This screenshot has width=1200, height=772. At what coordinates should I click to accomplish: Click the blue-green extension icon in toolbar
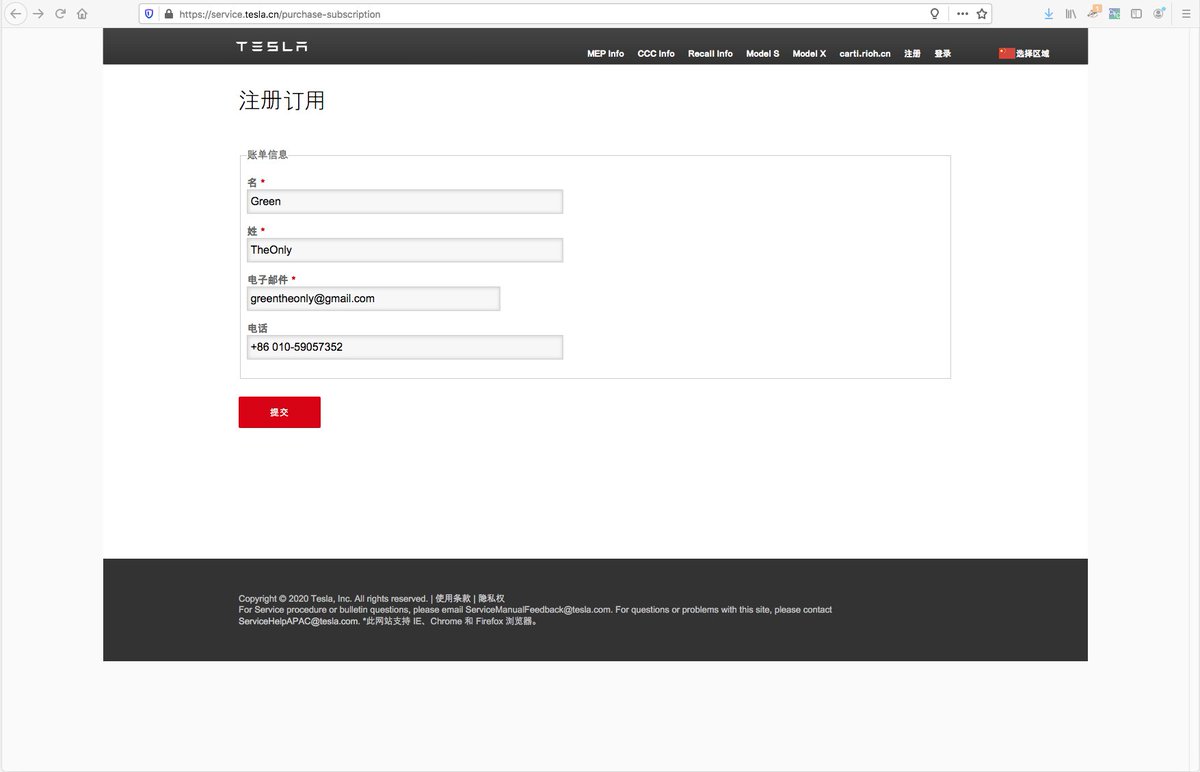click(1114, 14)
